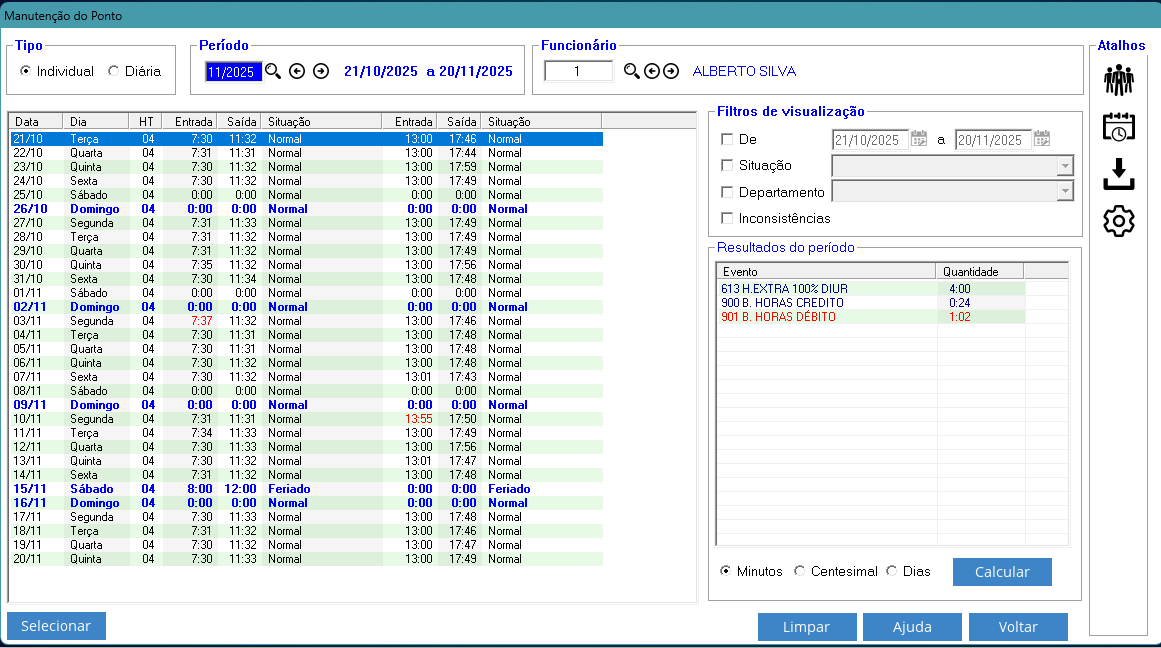Viewport: 1161px width, 648px height.
Task: Expand the Departamento dropdown
Action: coord(1065,192)
